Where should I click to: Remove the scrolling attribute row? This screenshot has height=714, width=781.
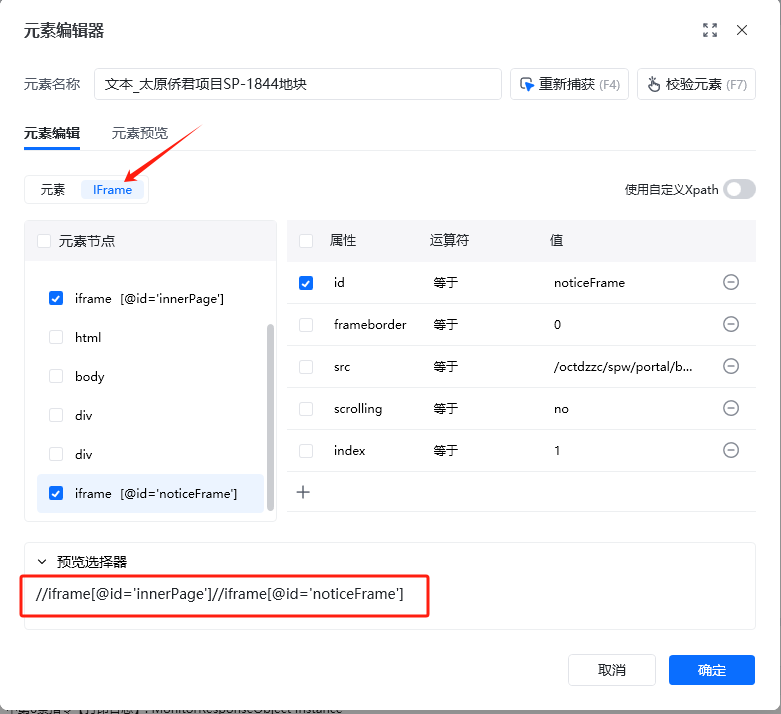731,408
